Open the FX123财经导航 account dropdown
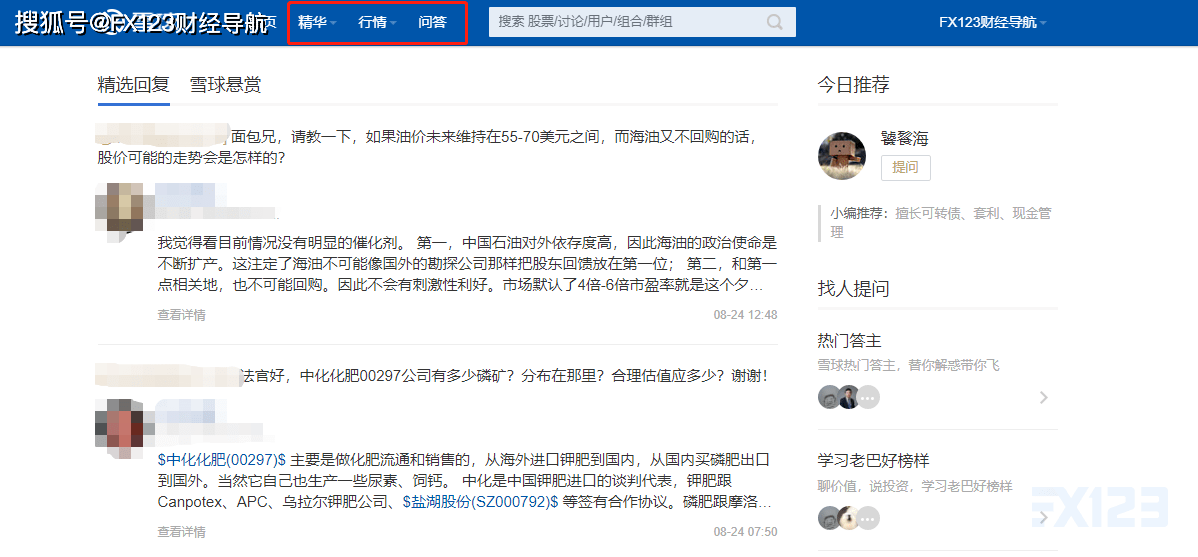Viewport: 1198px width, 557px height. pos(992,23)
